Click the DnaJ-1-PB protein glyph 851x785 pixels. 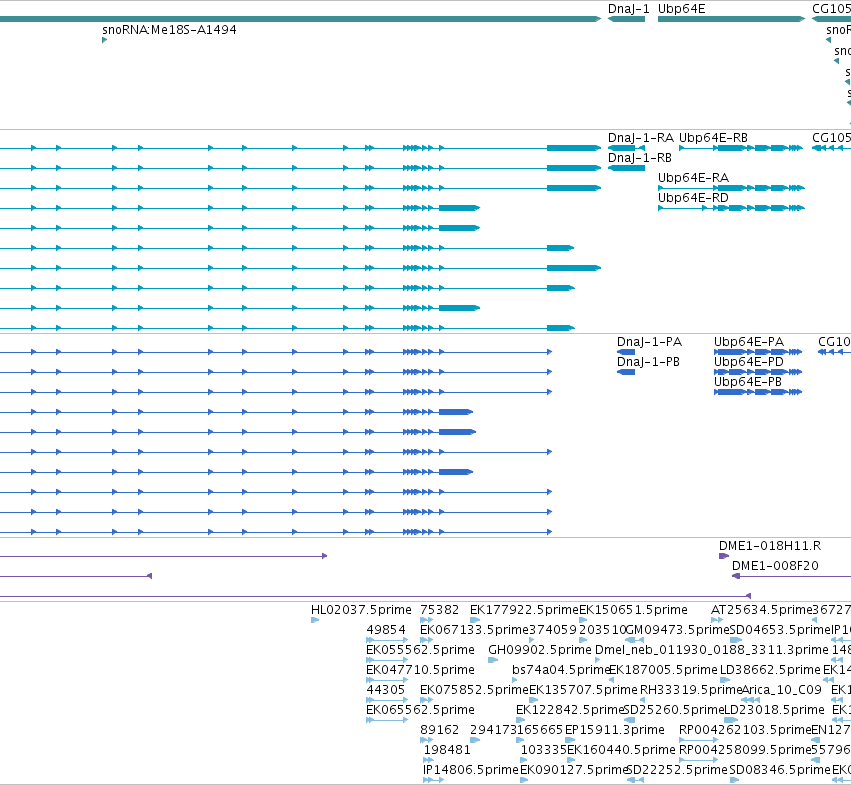[626, 372]
